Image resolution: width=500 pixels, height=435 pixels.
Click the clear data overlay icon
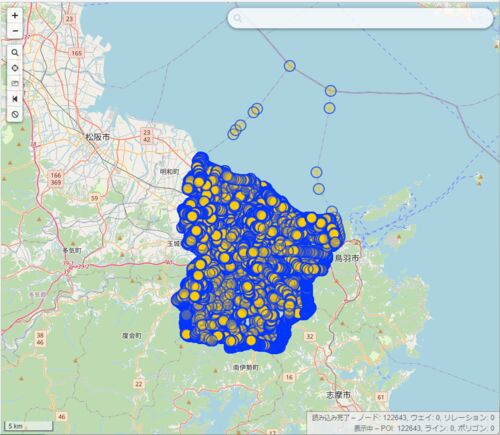pyautogui.click(x=15, y=114)
